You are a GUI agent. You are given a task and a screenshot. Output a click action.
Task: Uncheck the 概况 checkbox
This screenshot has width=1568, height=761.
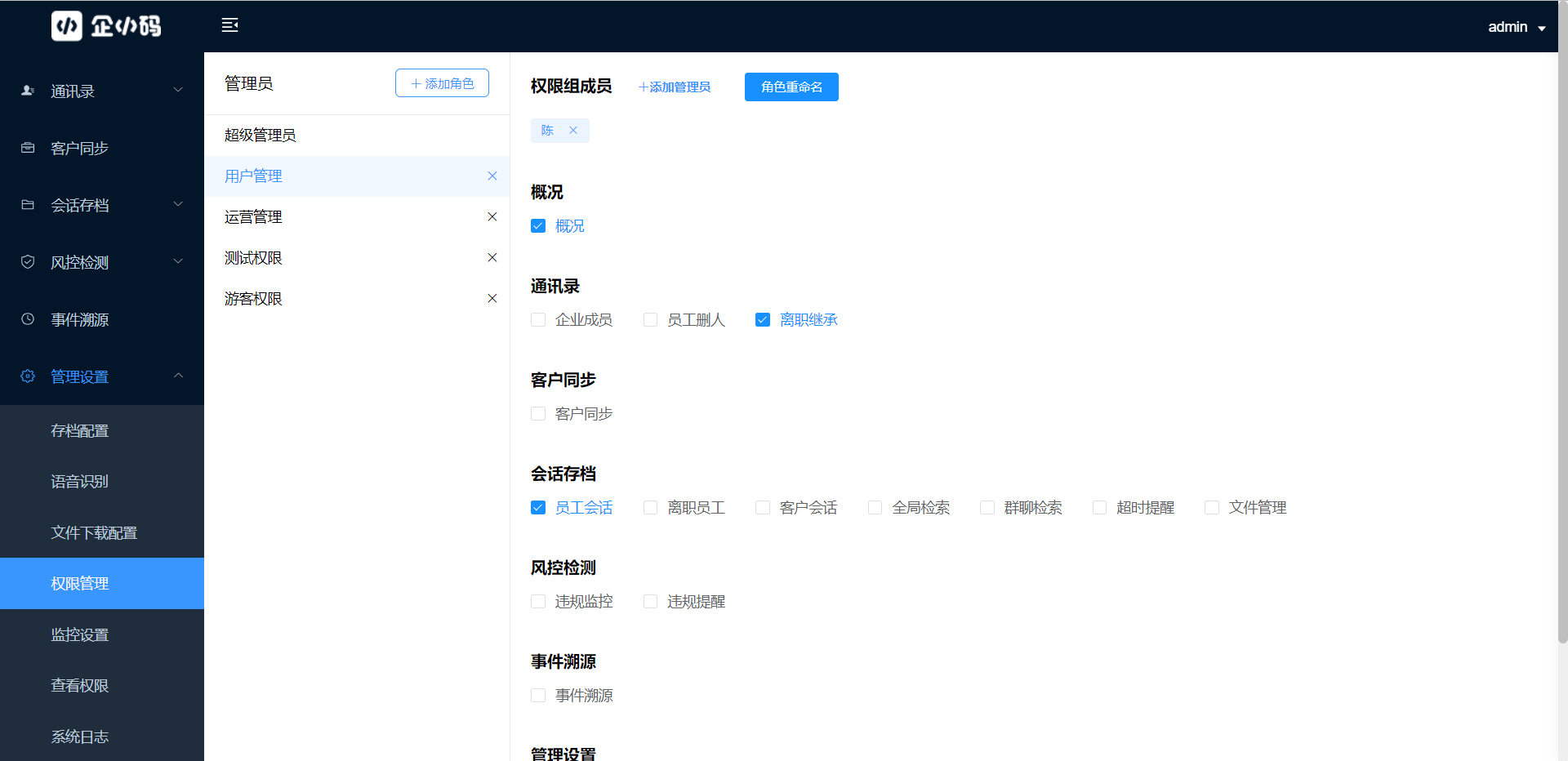(x=538, y=226)
